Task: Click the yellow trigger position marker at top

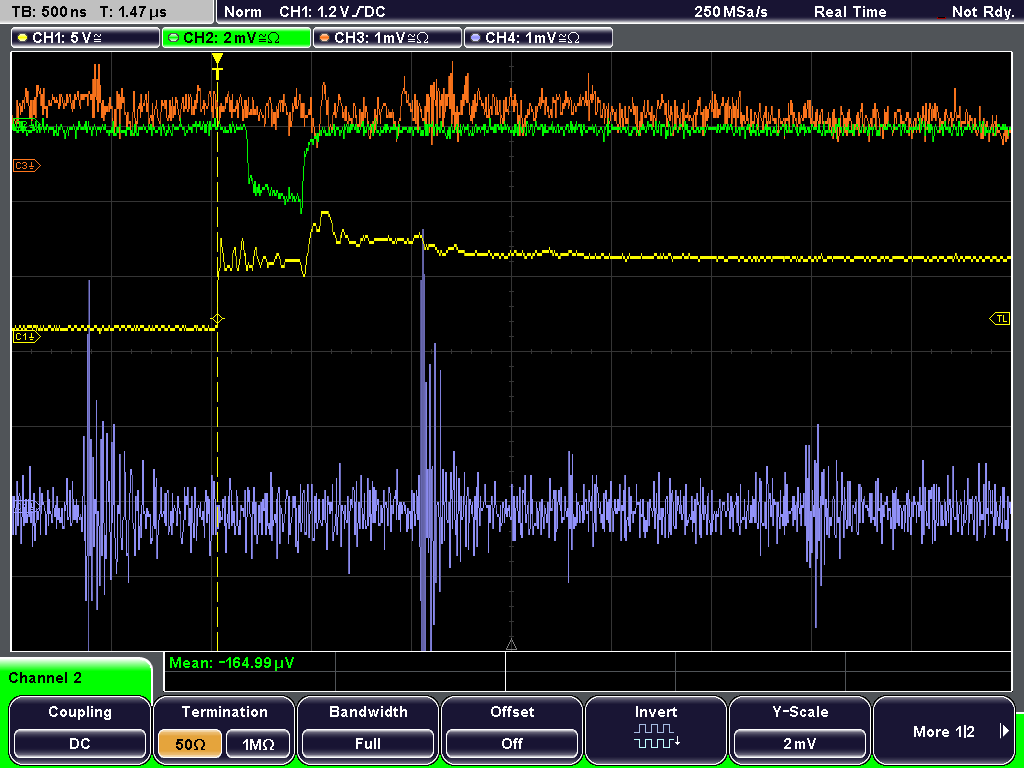Action: pos(217,65)
